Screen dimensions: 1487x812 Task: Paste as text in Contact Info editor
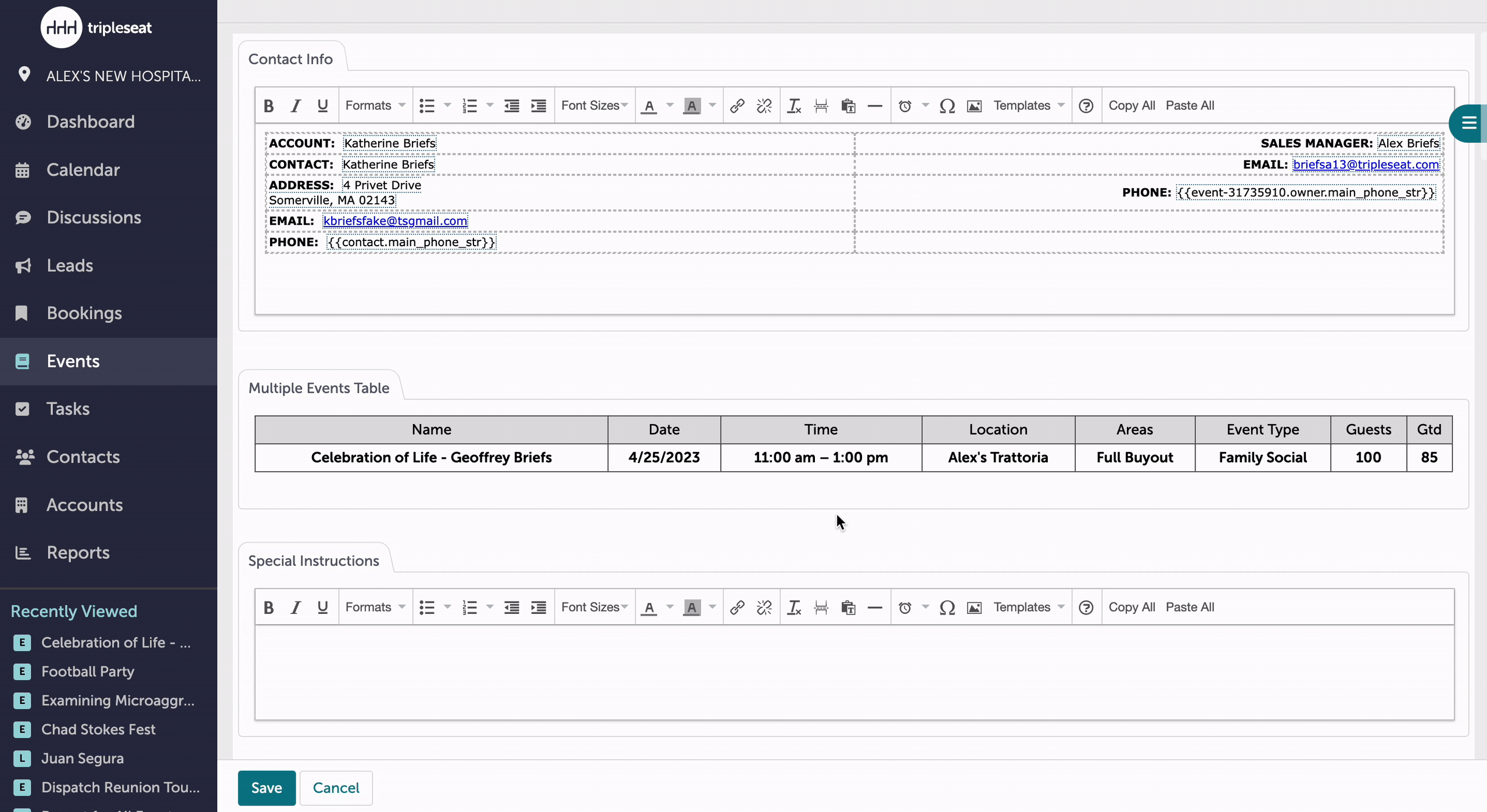click(848, 106)
